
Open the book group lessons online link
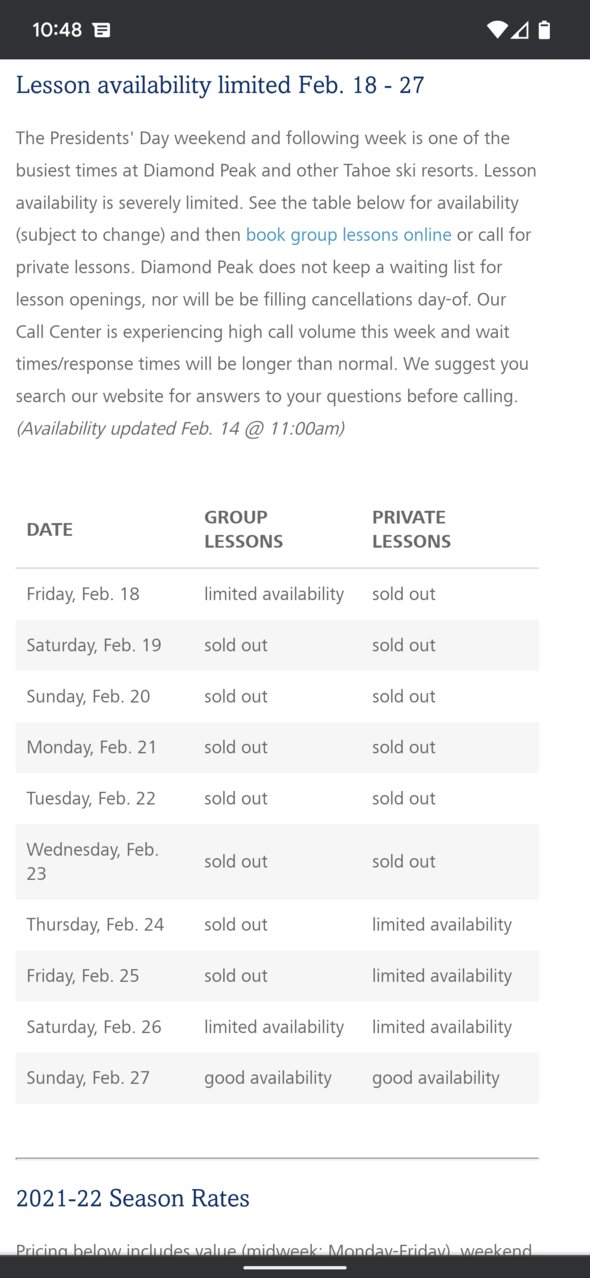tap(348, 235)
